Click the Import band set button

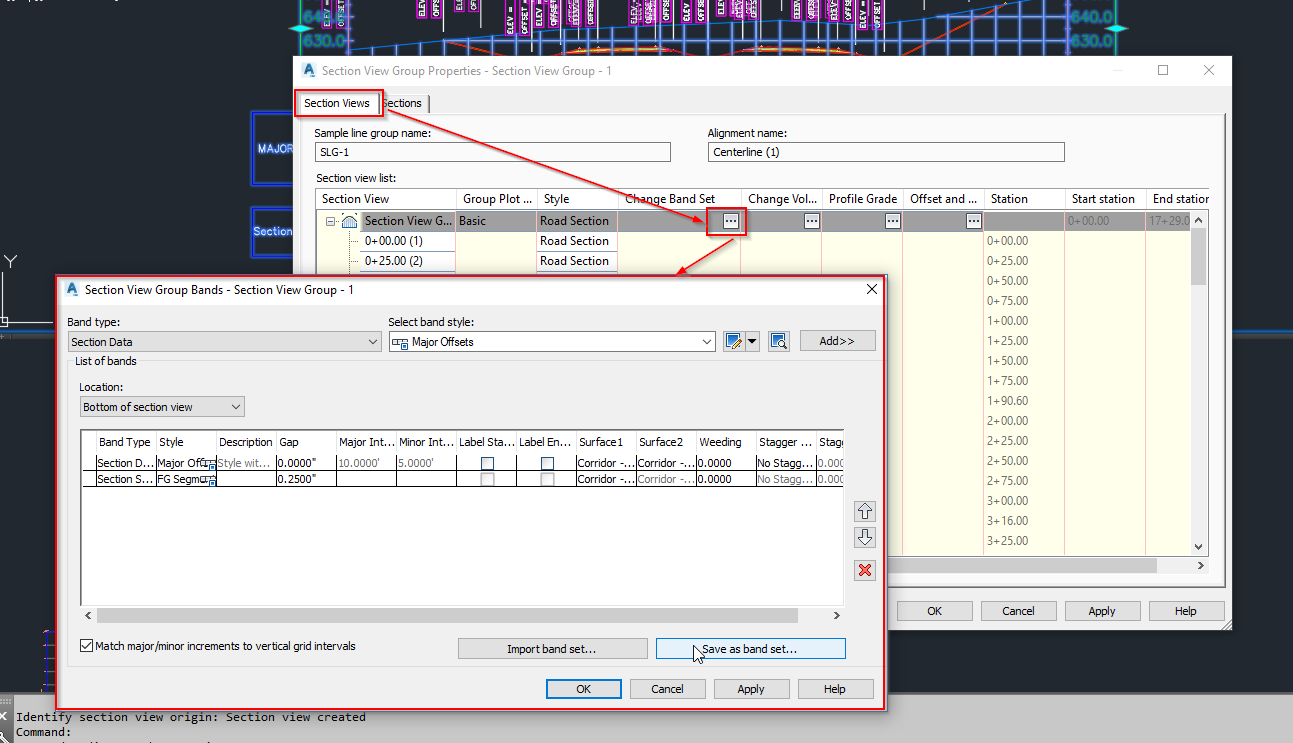click(552, 648)
